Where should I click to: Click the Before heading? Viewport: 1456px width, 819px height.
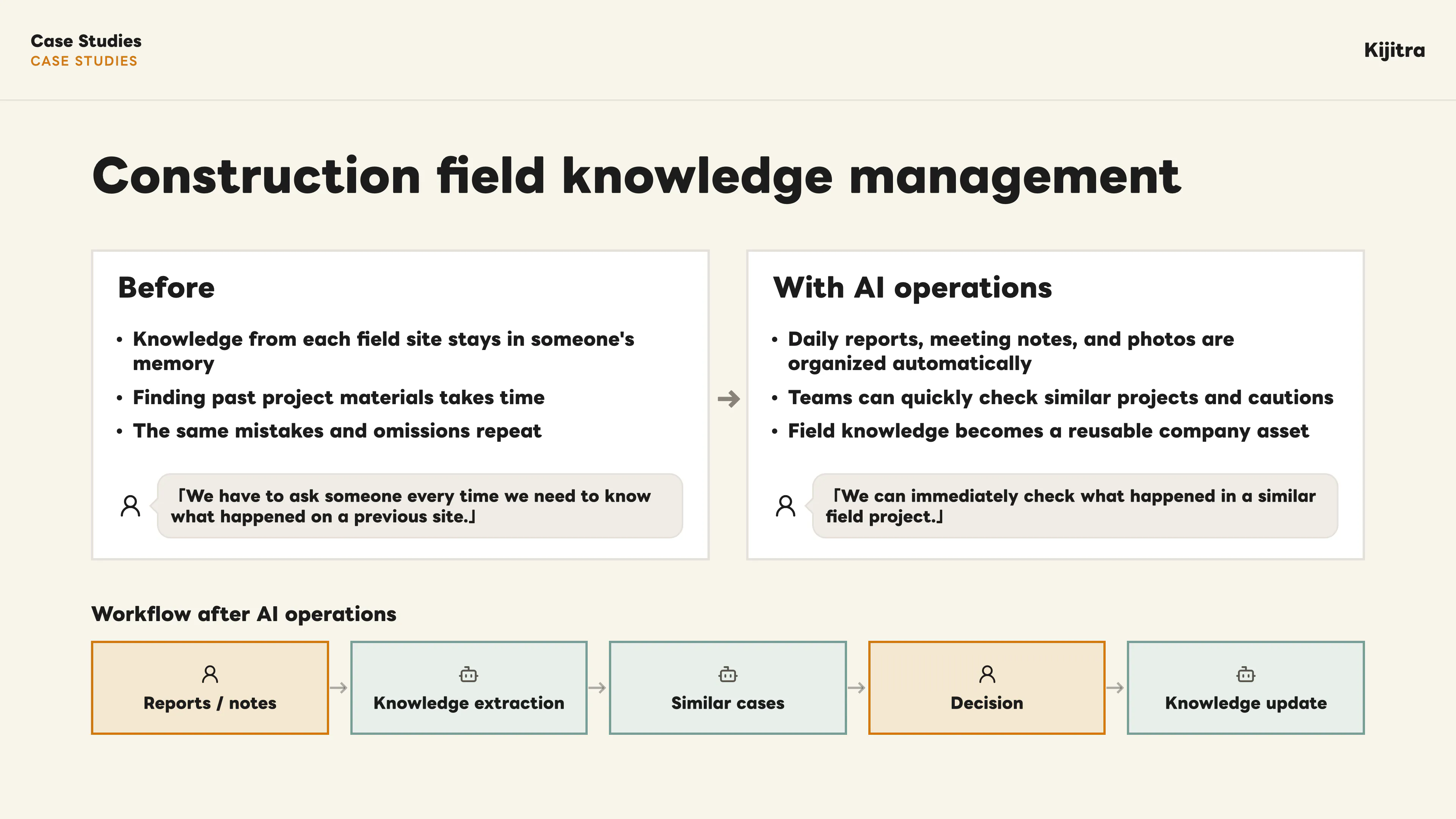point(166,288)
